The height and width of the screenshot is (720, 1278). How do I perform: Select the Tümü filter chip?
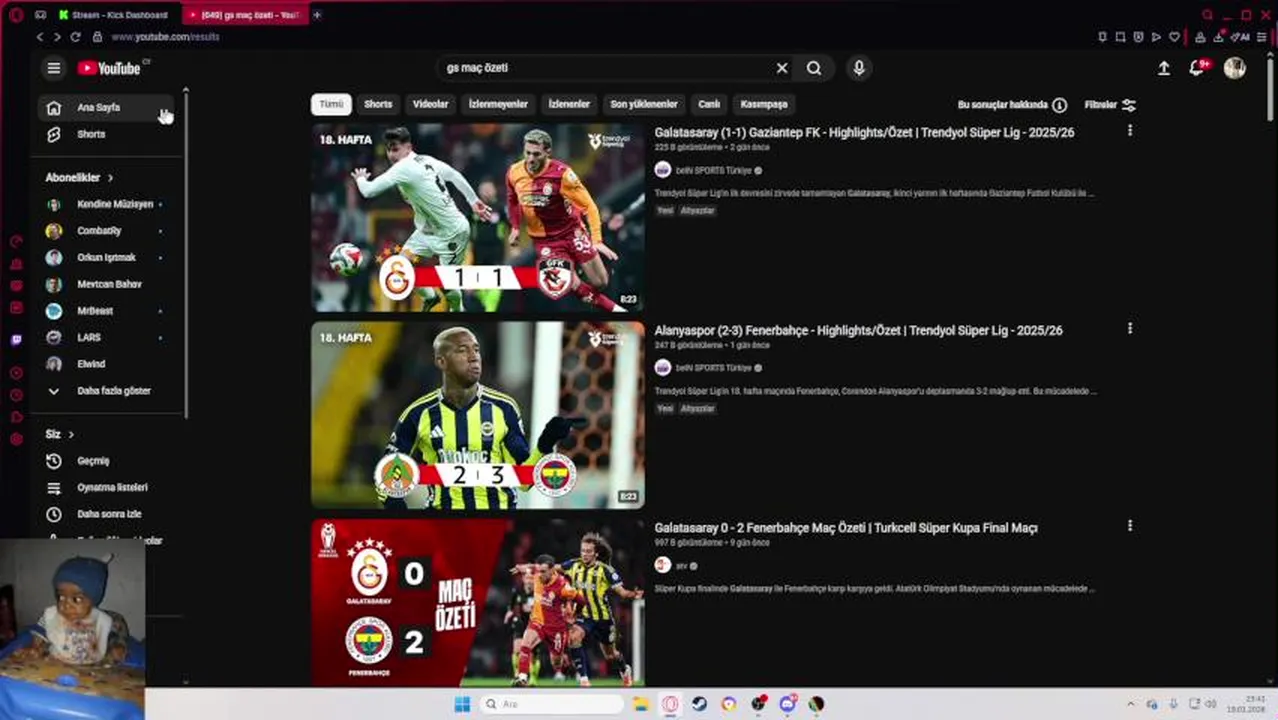pyautogui.click(x=331, y=104)
